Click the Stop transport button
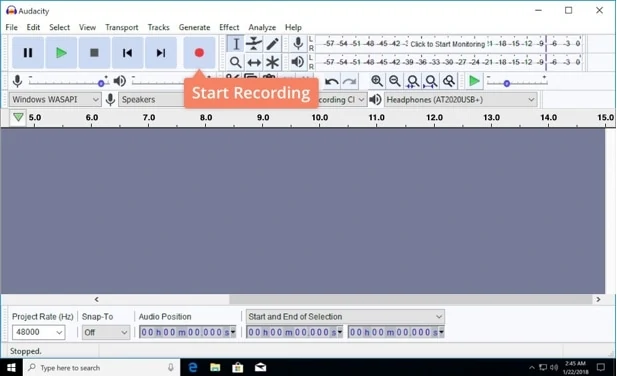Screen dimensions: 617x376 (94, 53)
